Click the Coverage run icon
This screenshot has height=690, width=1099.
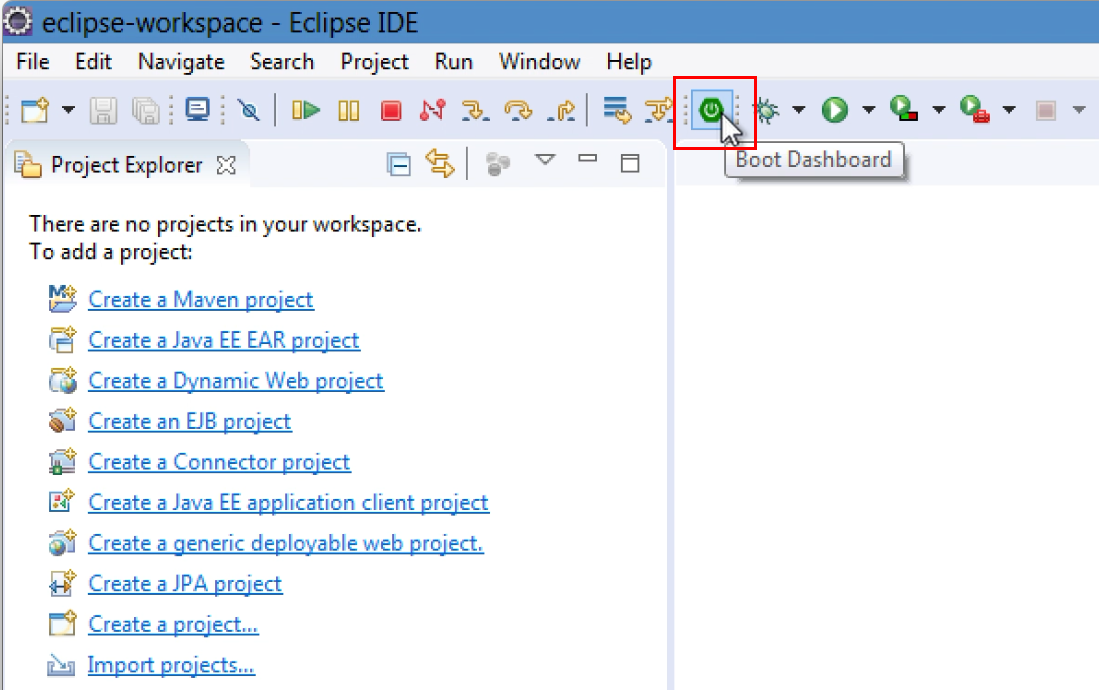pyautogui.click(x=904, y=109)
